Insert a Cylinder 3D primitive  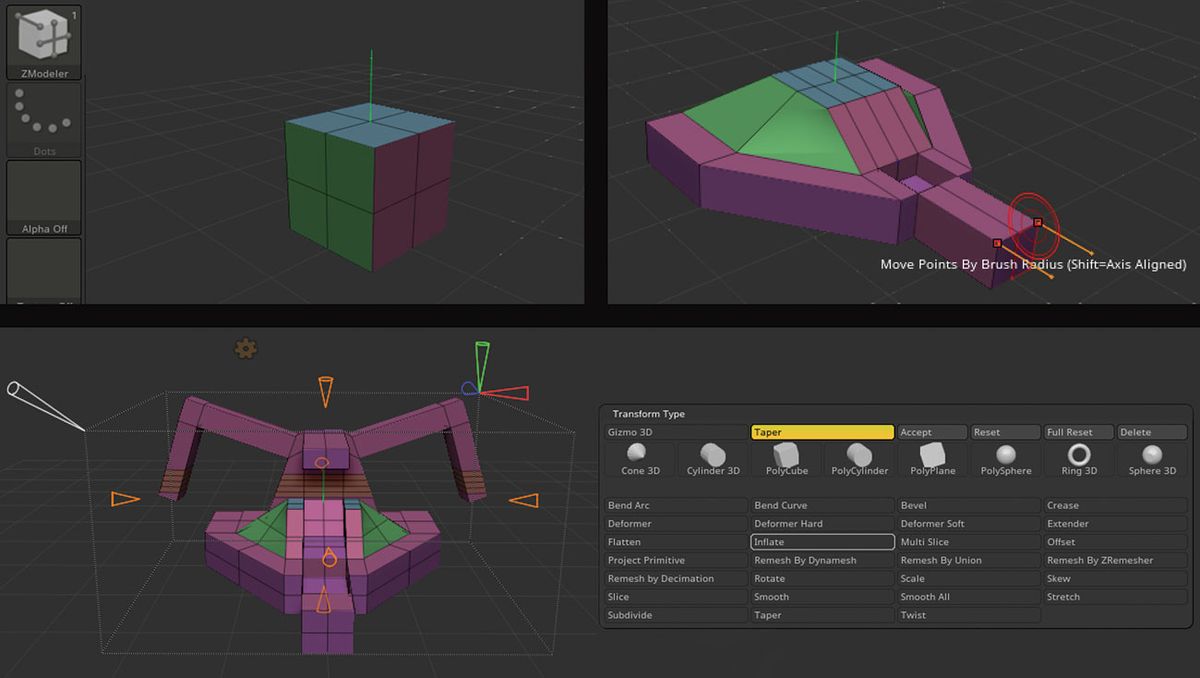coord(712,460)
